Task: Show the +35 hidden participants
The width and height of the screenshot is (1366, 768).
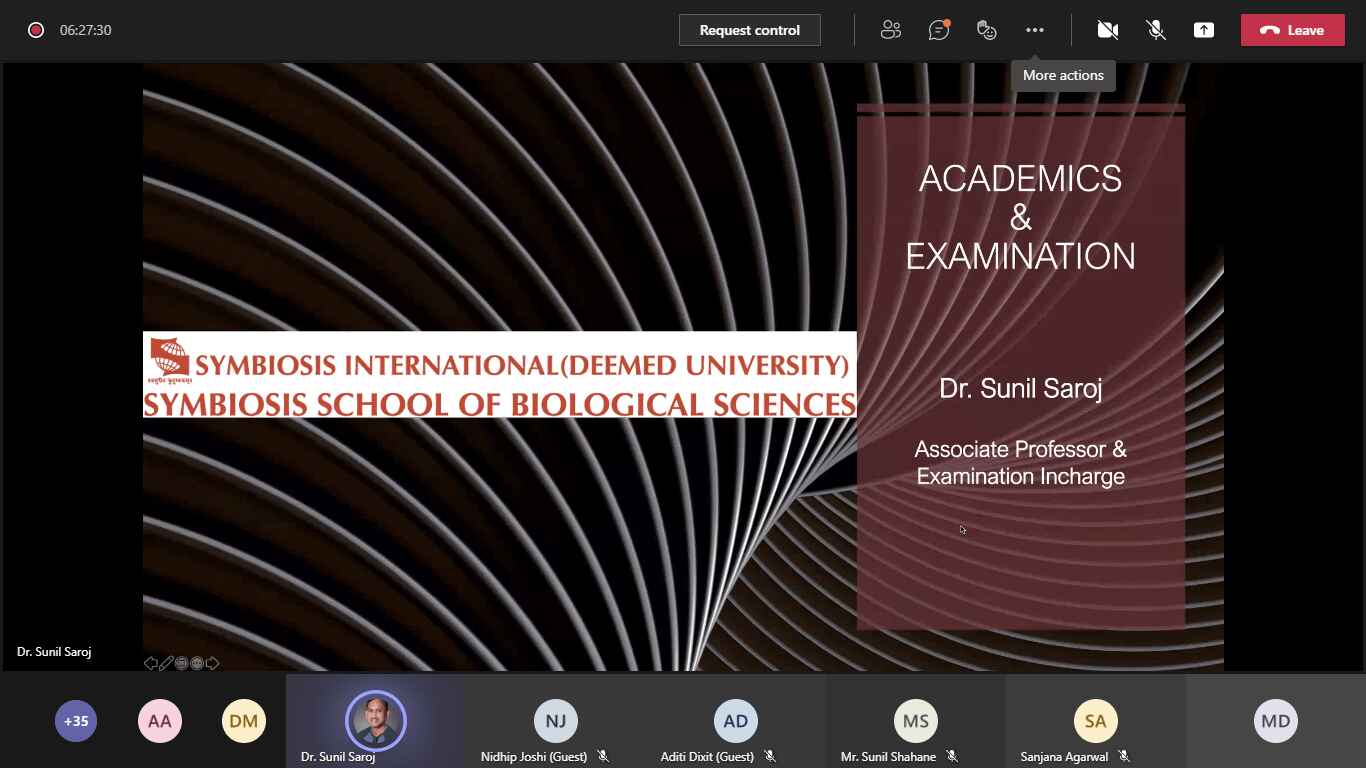Action: 76,721
